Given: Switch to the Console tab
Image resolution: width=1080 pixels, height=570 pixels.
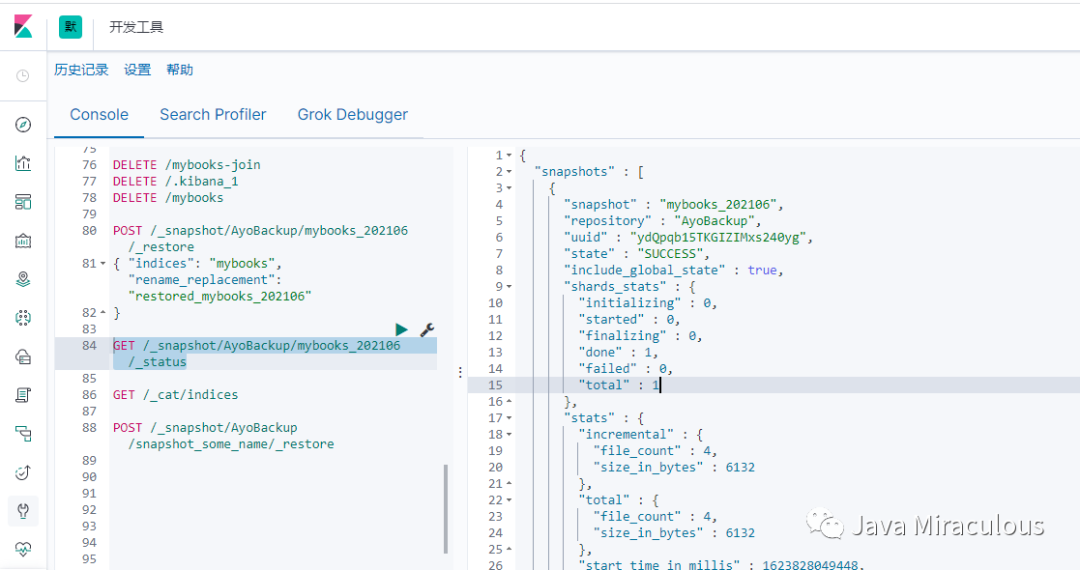Looking at the screenshot, I should 99,115.
